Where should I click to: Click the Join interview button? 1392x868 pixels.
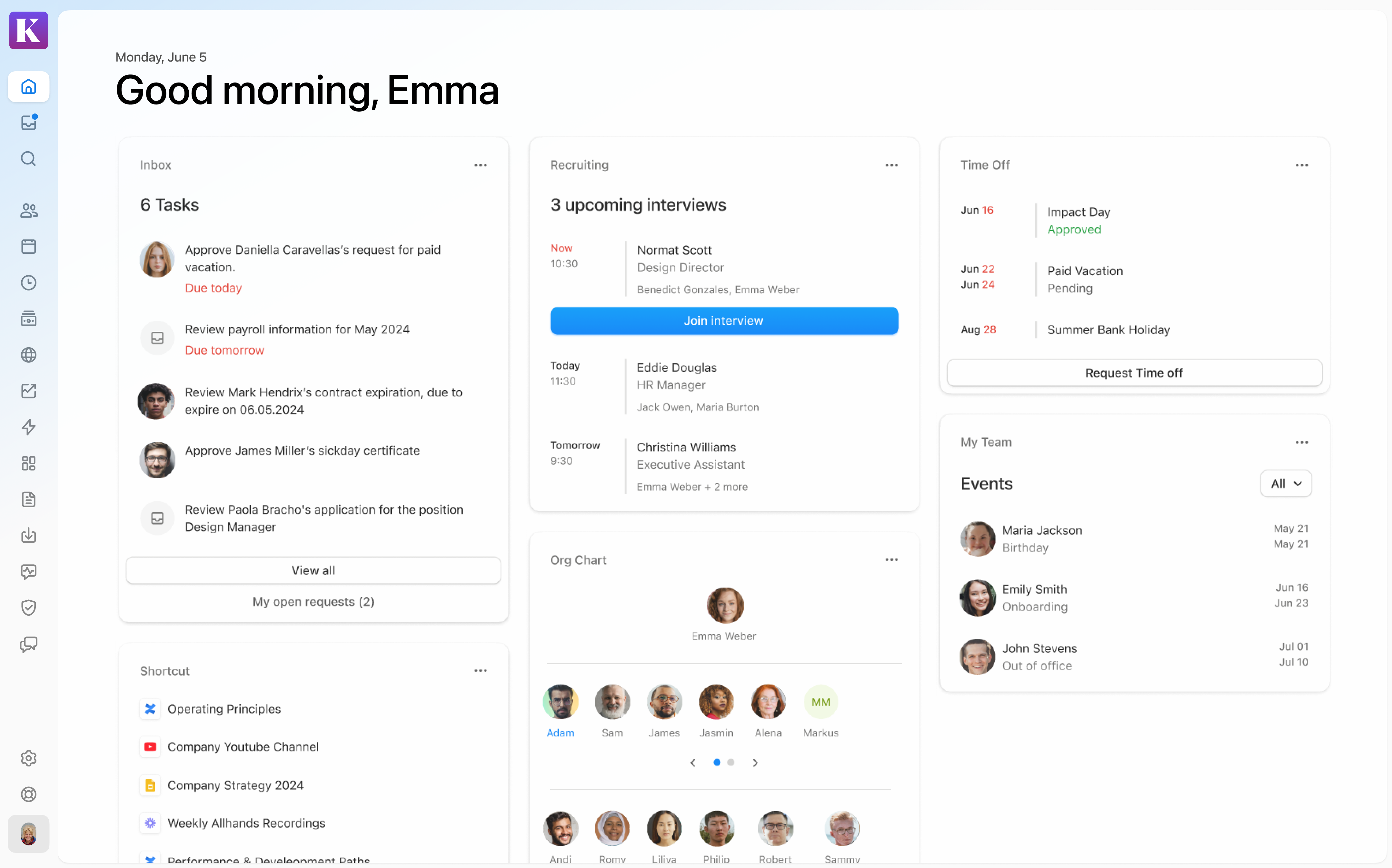[724, 321]
